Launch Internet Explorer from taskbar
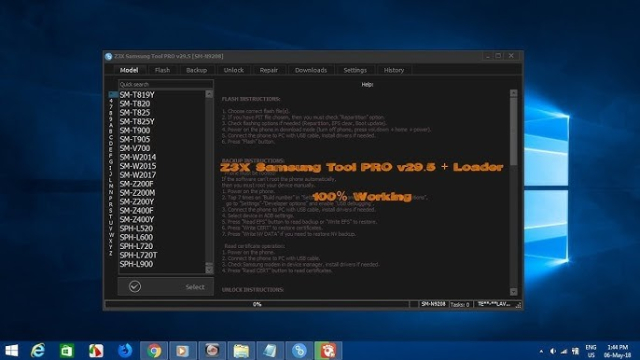 point(38,350)
